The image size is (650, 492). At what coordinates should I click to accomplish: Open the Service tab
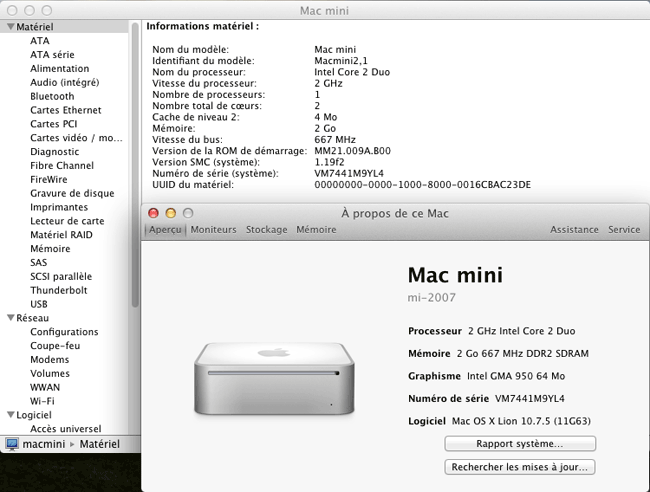point(624,230)
